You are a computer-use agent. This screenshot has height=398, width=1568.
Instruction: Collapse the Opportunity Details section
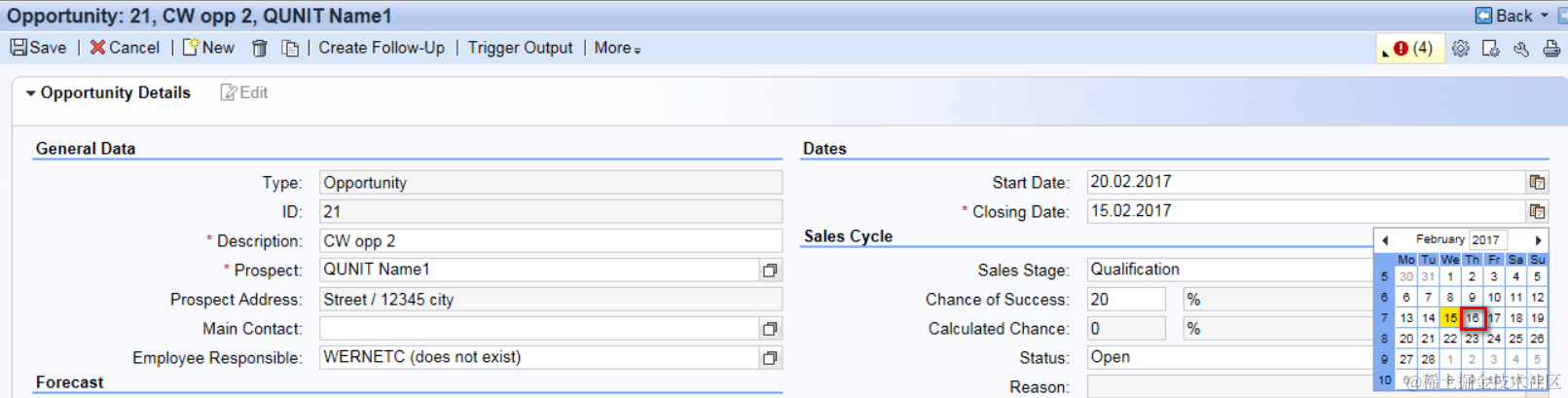(31, 93)
